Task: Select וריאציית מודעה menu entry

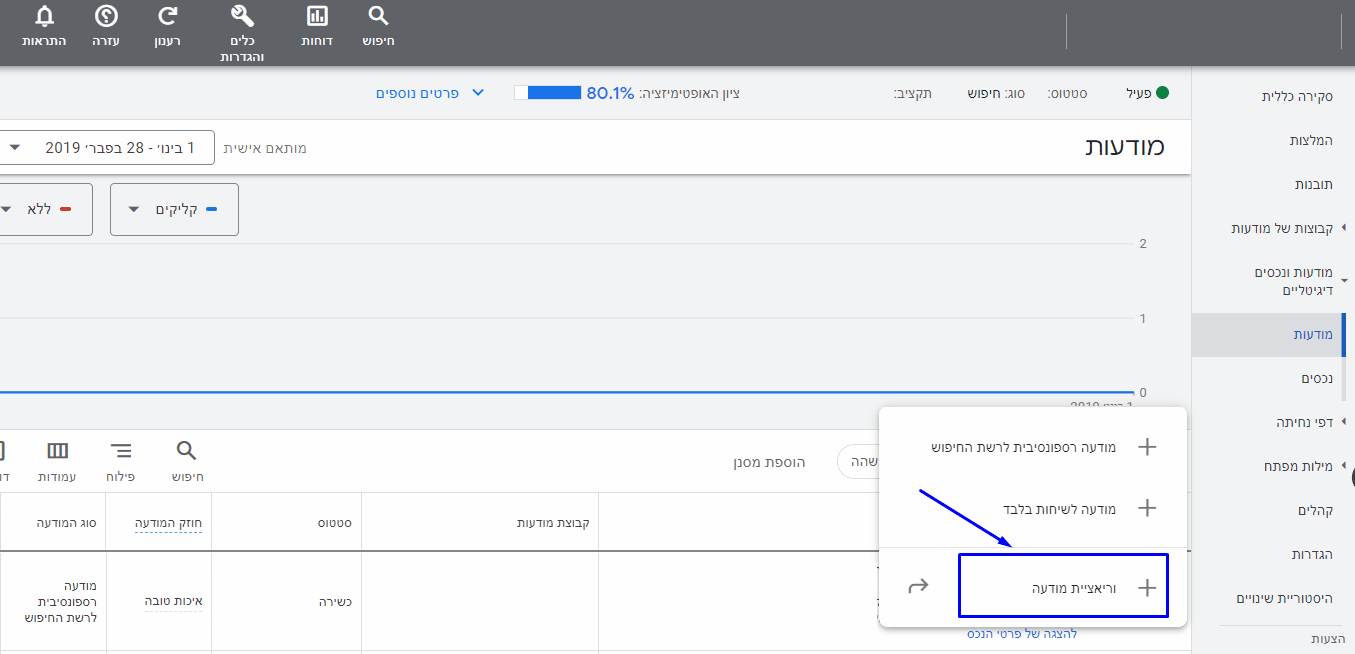Action: pyautogui.click(x=1062, y=587)
